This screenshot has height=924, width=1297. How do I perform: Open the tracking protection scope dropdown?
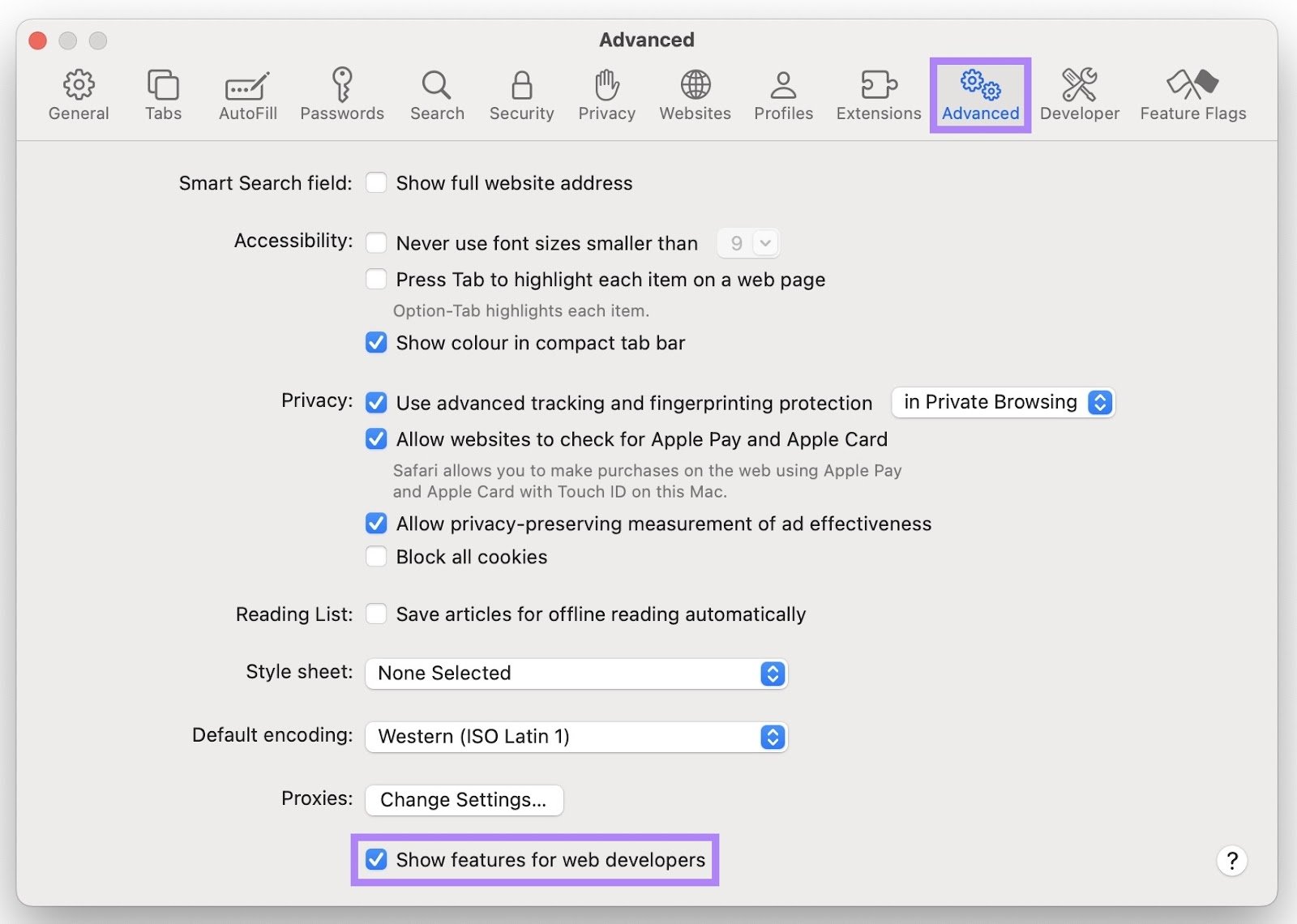coord(1002,402)
